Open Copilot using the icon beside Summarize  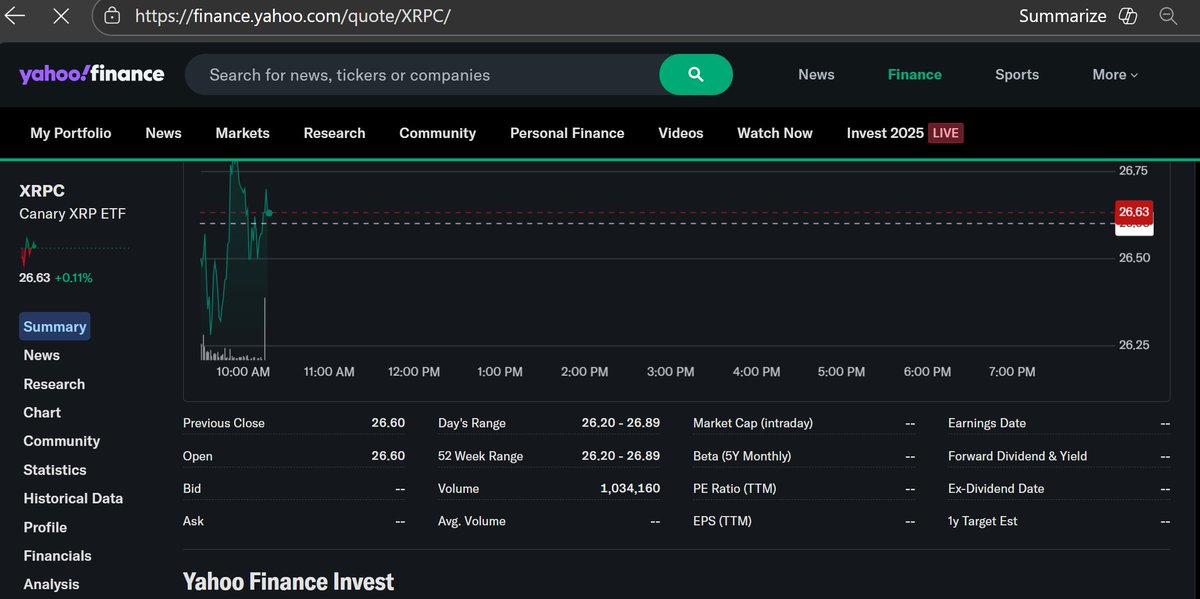tap(1129, 16)
